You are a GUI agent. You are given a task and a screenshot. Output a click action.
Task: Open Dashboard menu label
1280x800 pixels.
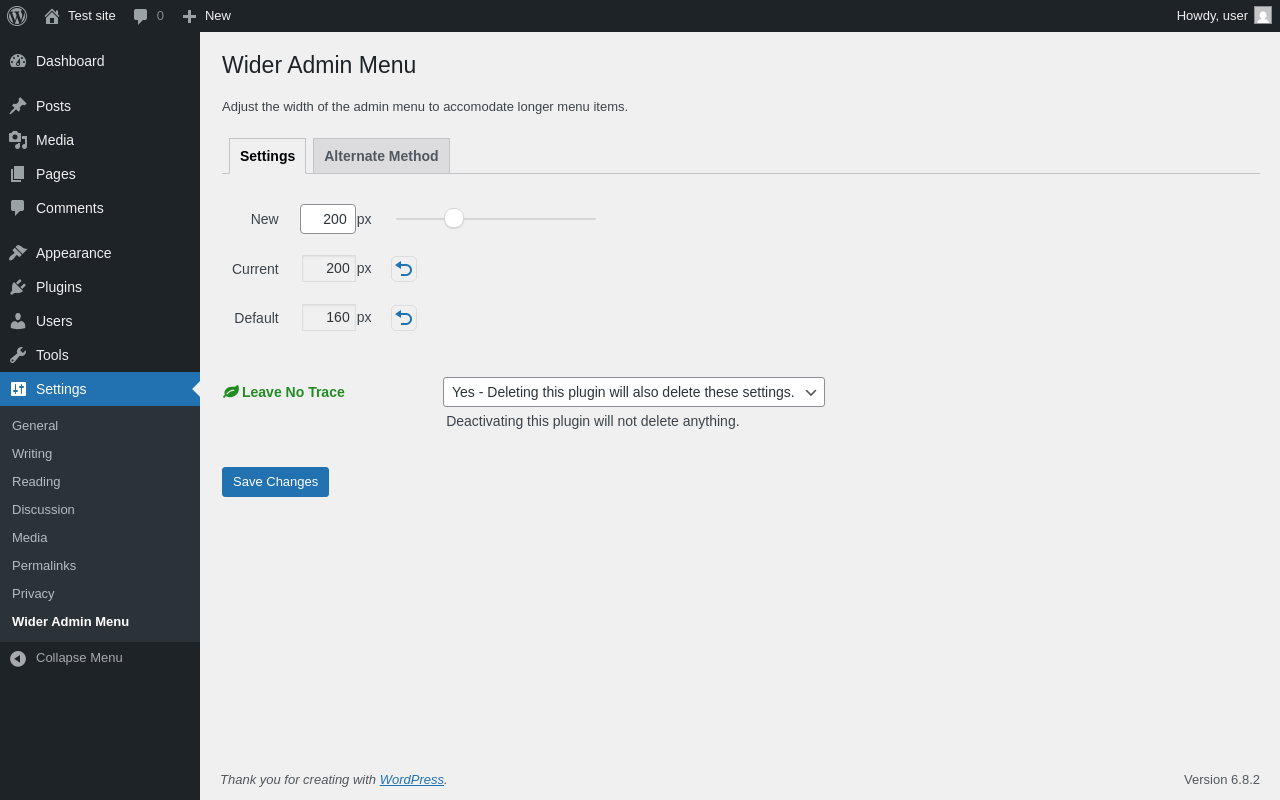[70, 61]
